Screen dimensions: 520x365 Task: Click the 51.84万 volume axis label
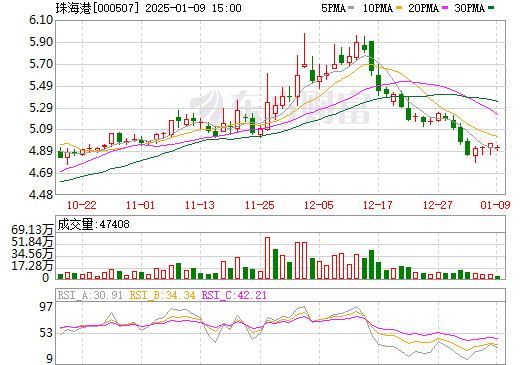click(32, 242)
